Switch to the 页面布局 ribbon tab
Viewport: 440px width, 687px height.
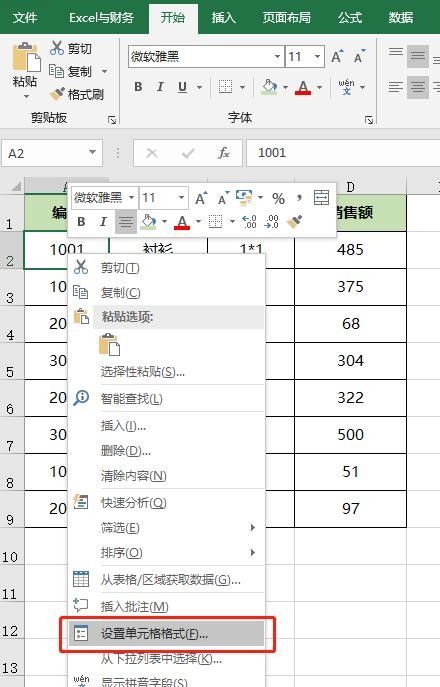click(287, 18)
